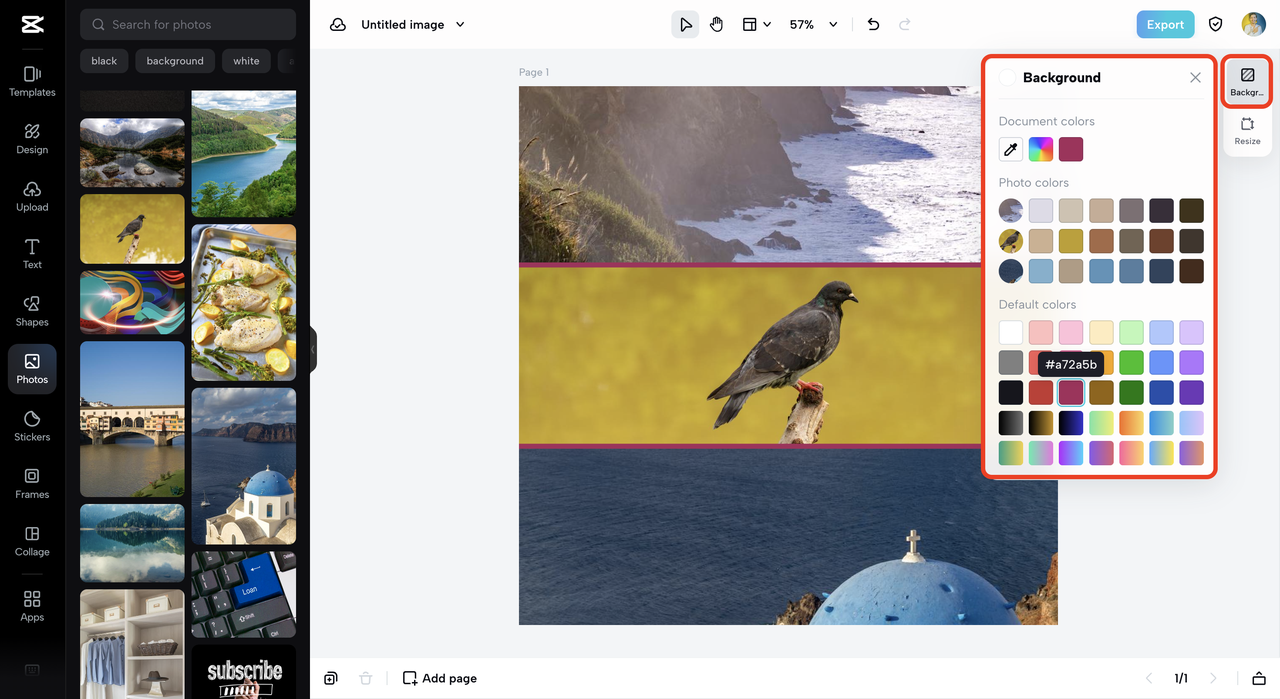The width and height of the screenshot is (1280, 699).
Task: Open the rainbow custom color picker
Action: point(1041,150)
